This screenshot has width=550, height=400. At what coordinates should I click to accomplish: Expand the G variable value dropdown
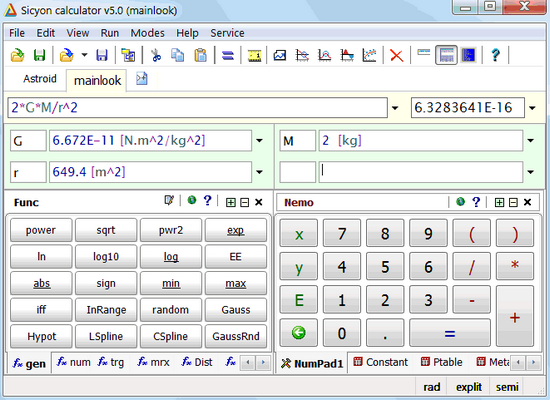coord(259,141)
